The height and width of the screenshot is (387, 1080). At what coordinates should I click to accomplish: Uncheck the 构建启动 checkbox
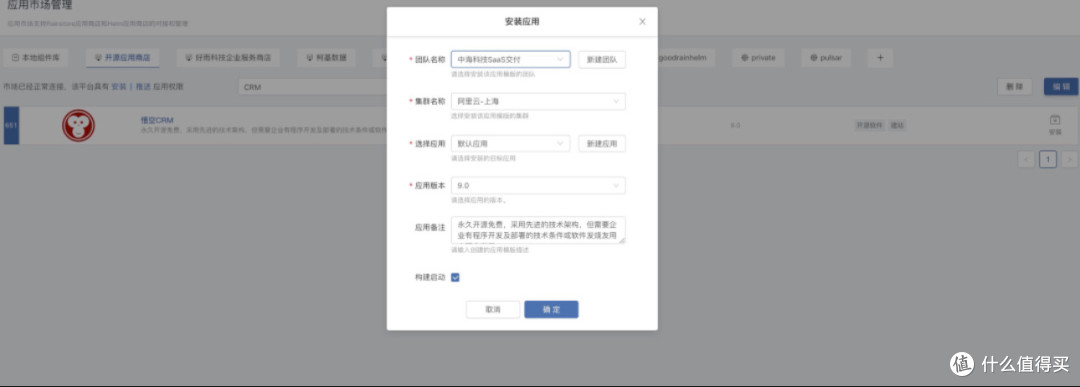[x=455, y=278]
